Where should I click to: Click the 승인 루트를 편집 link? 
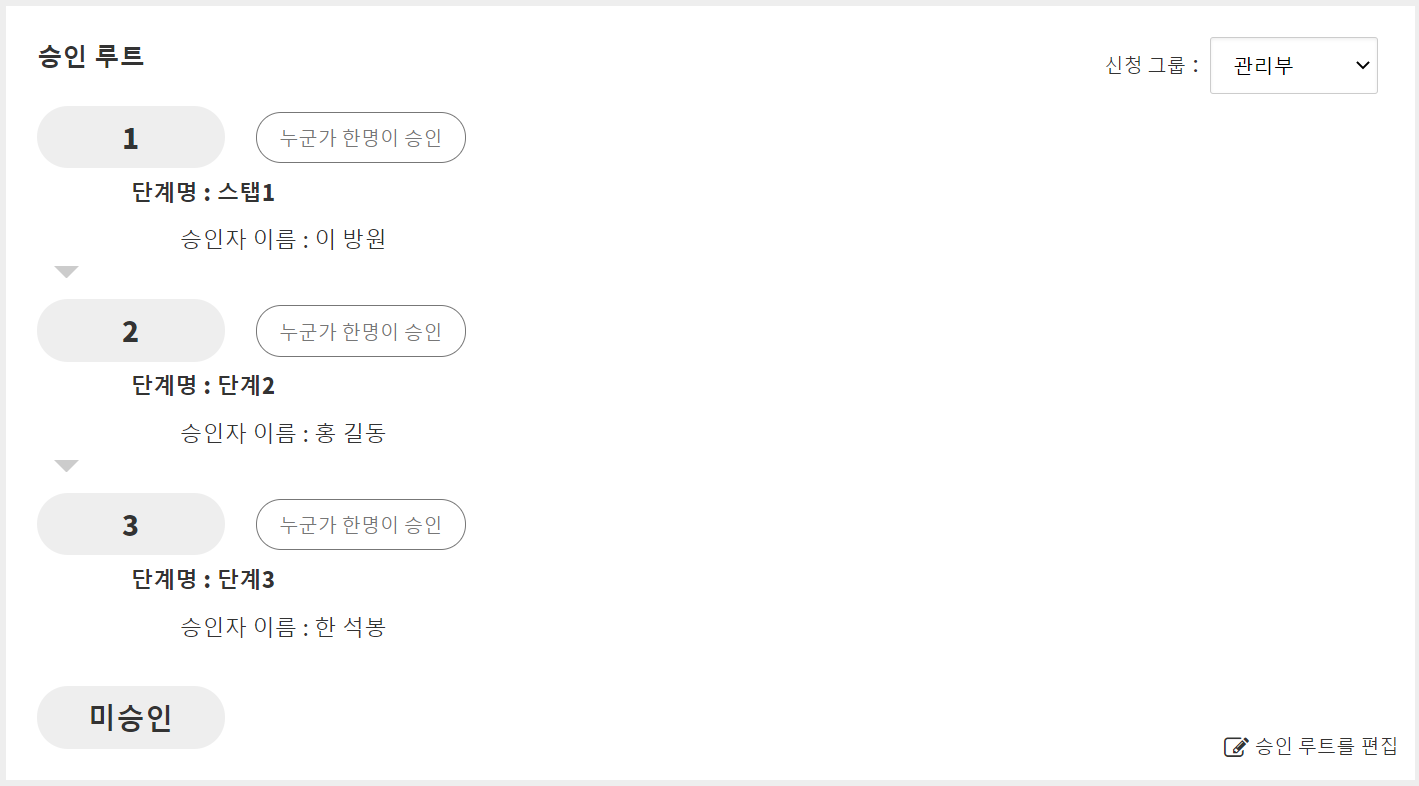[1325, 747]
